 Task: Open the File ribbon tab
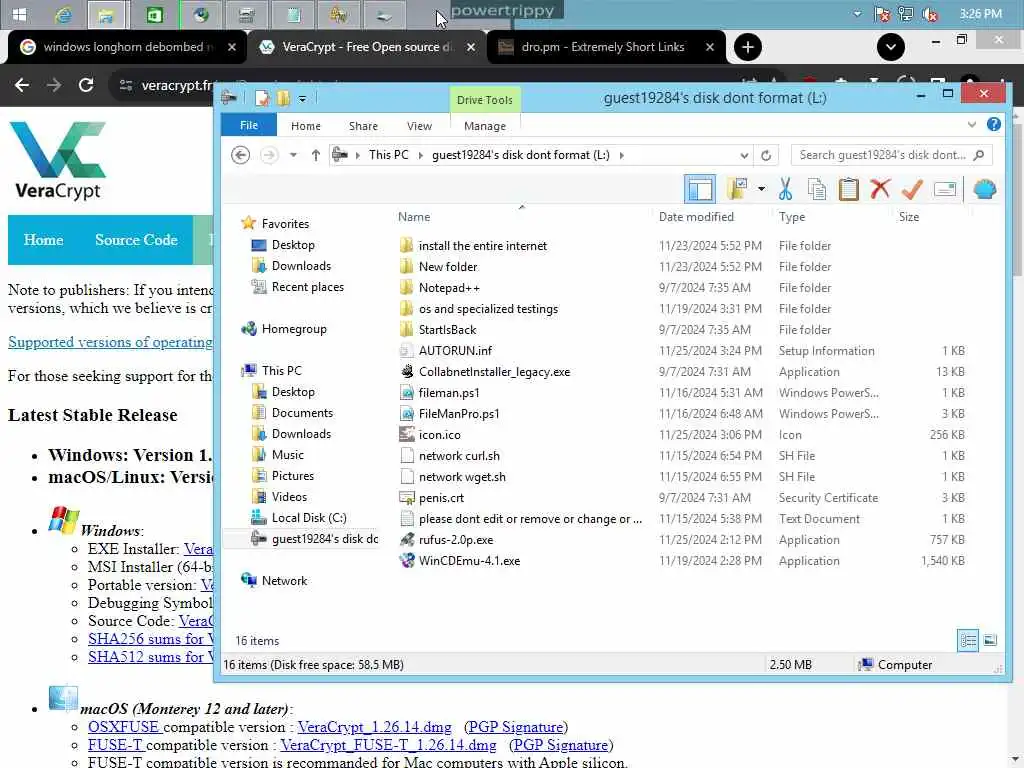tap(249, 125)
